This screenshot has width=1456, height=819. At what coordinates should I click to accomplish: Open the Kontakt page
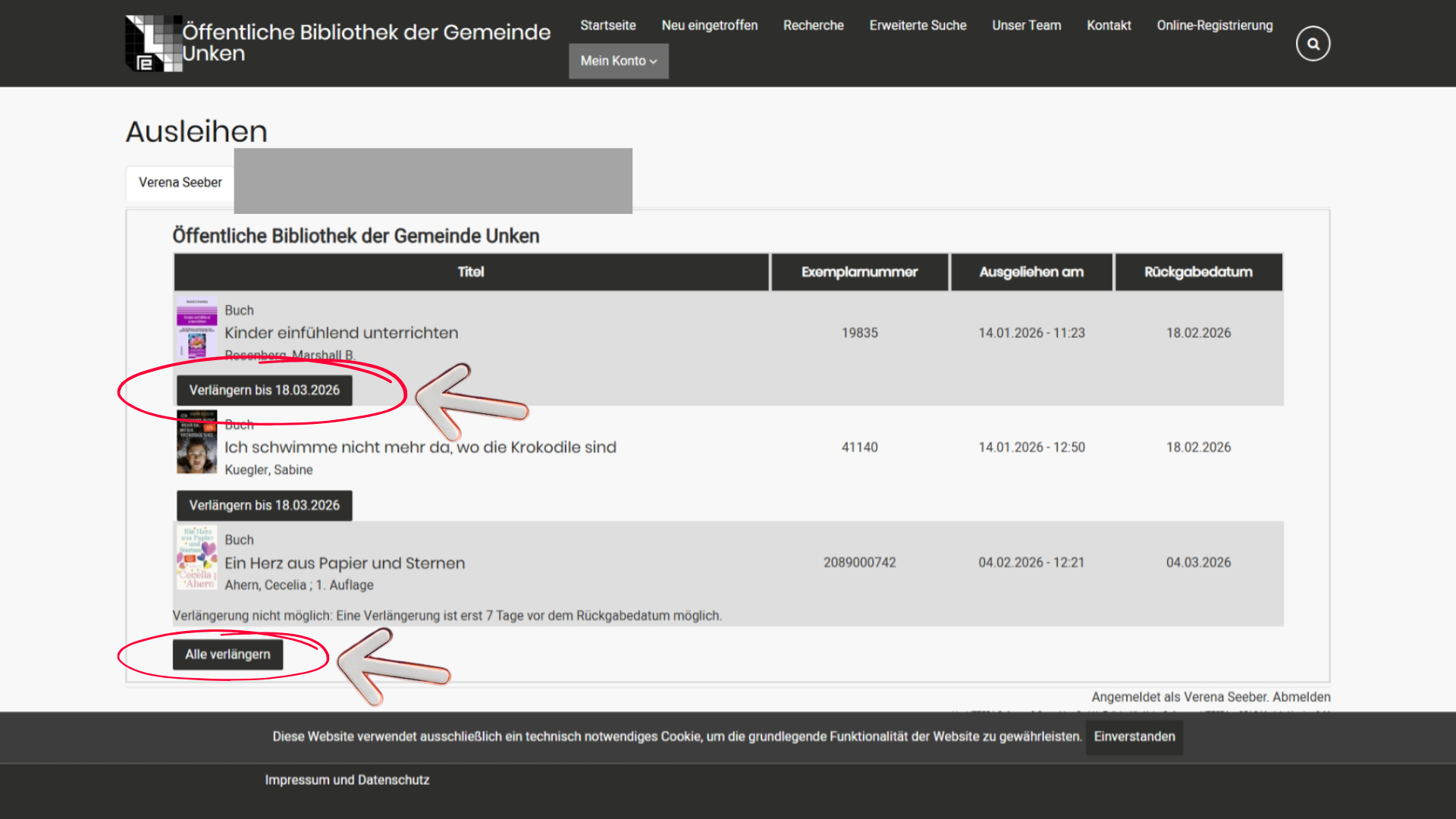click(1108, 25)
